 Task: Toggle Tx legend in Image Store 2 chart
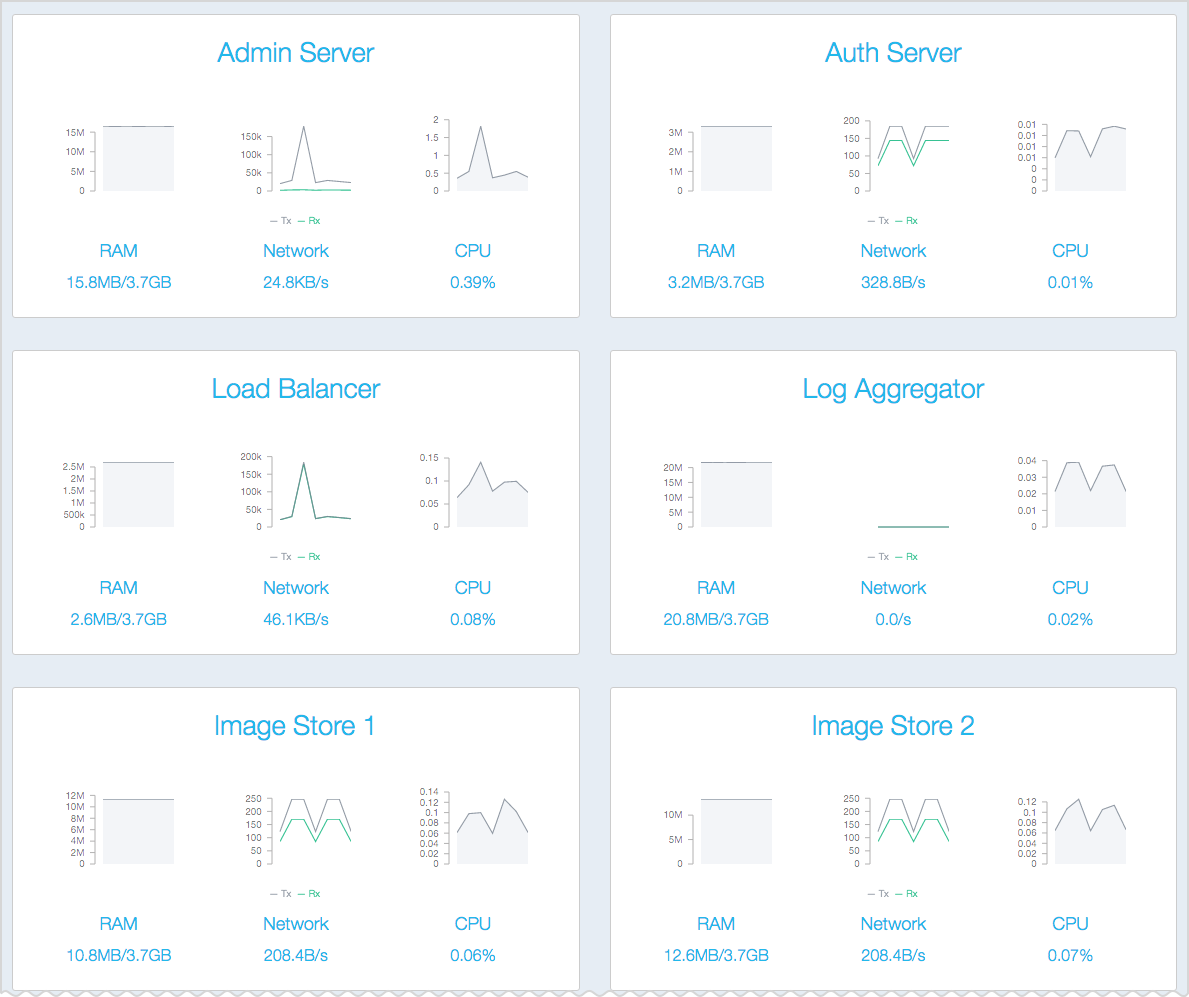879,894
